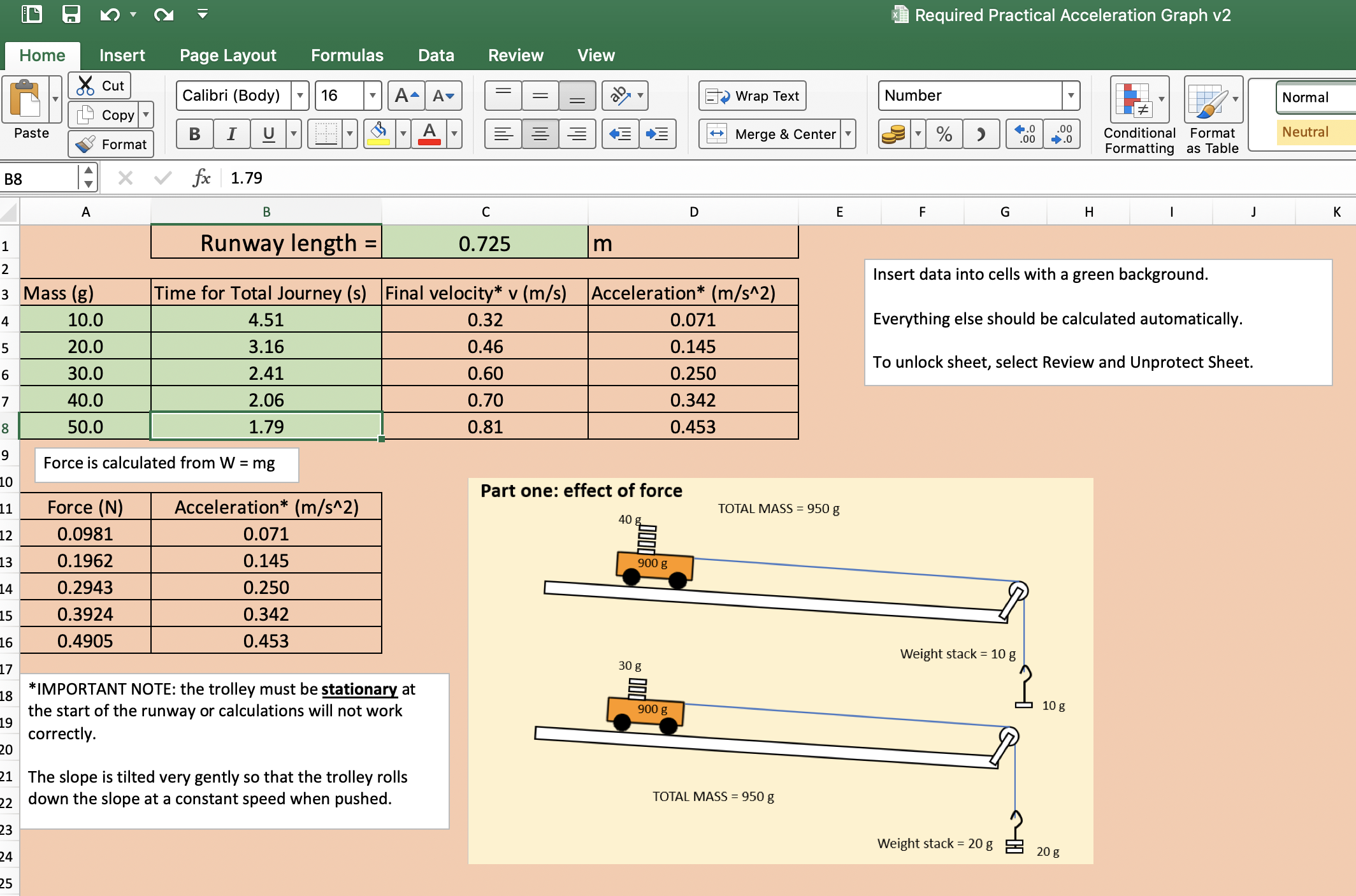
Task: Click the yellow fill color button
Action: pos(379,134)
